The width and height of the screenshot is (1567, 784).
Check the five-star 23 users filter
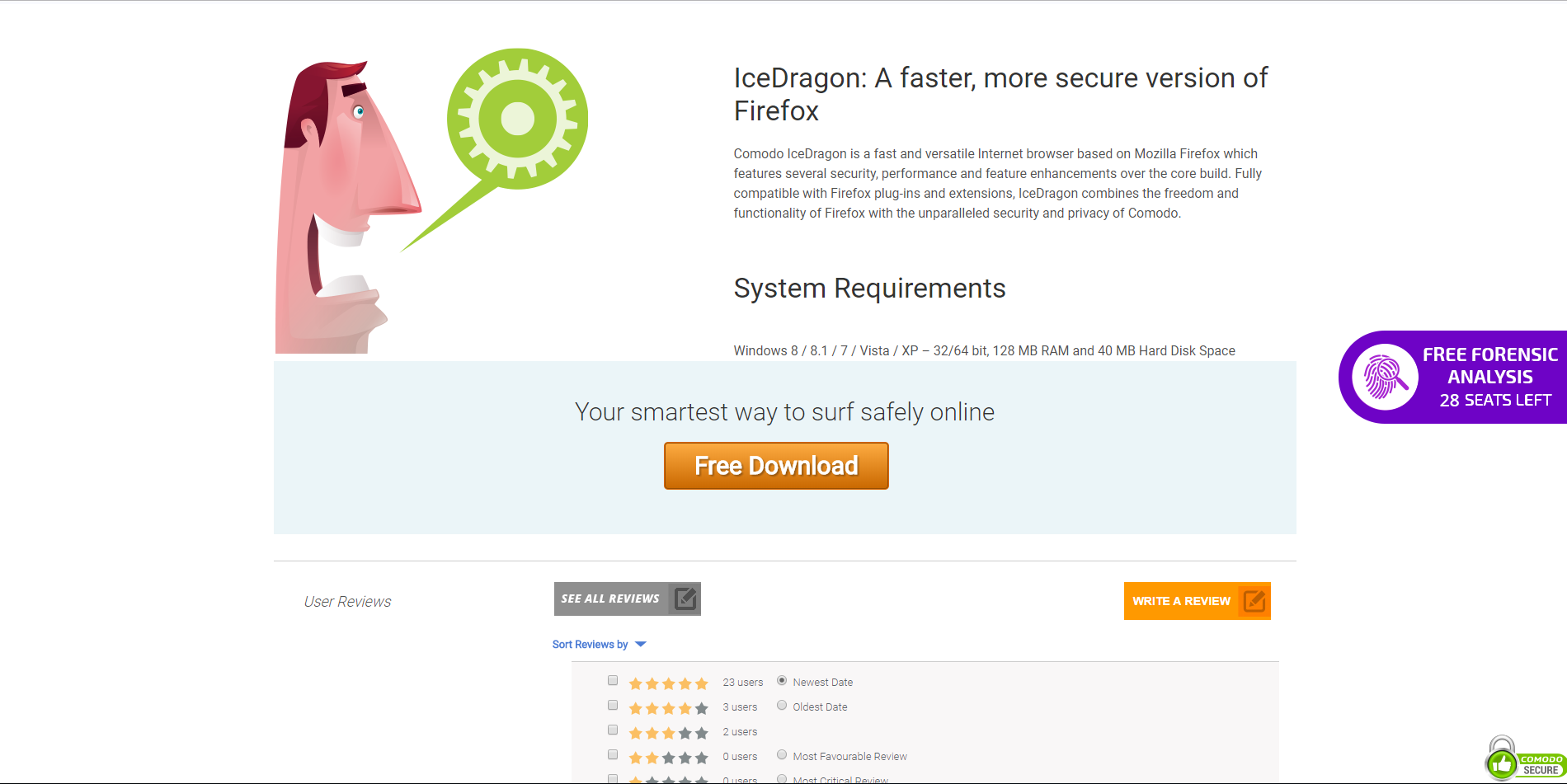pos(613,680)
